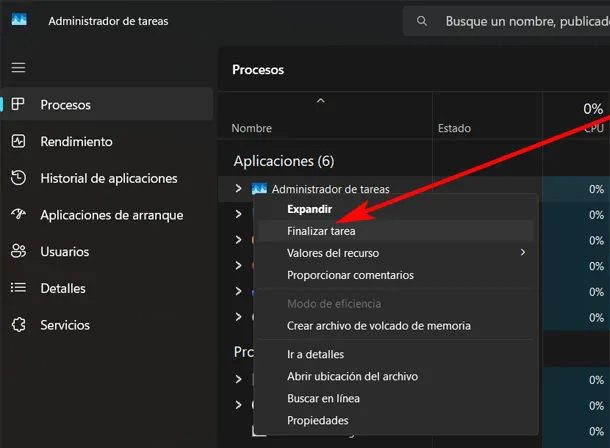
Task: Open Historial de aplicaciones icon
Action: 18,178
